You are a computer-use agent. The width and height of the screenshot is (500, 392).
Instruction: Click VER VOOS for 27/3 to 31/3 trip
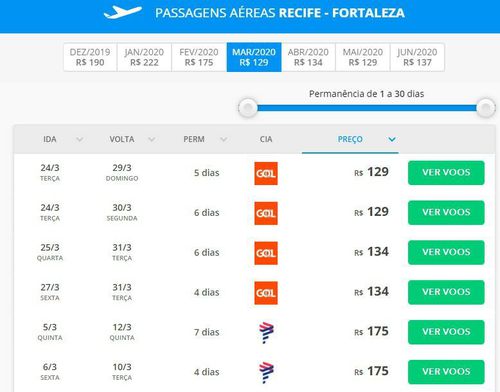[446, 292]
